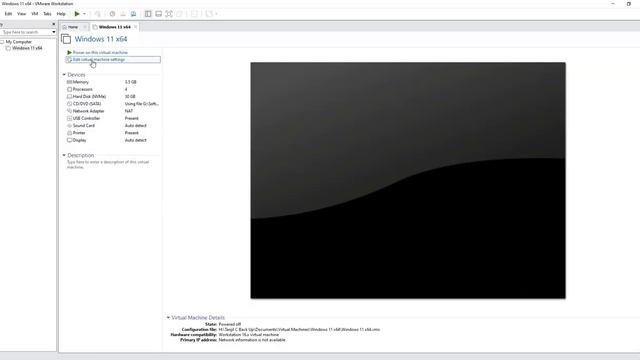640x360 pixels.
Task: Enter full screen mode via toolbar icon
Action: (169, 14)
